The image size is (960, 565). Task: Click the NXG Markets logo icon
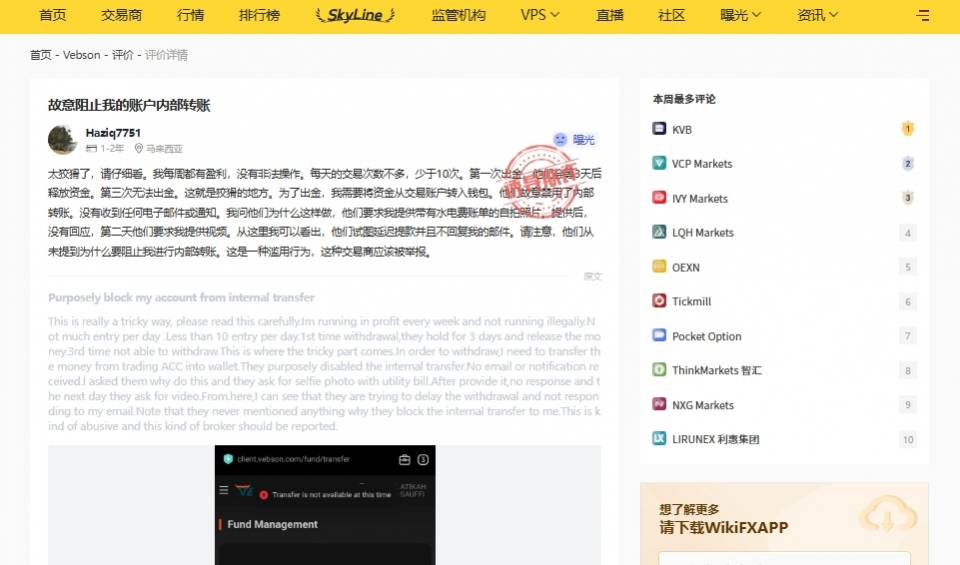tap(659, 404)
